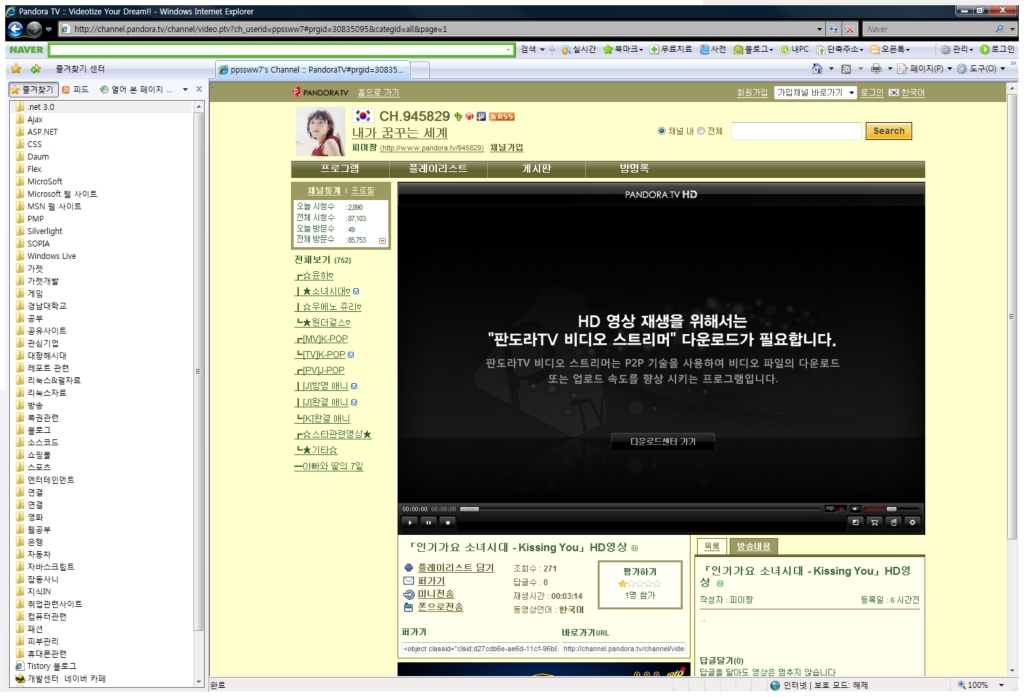
Task: Click the Home icon in the IE command bar
Action: coord(817,69)
